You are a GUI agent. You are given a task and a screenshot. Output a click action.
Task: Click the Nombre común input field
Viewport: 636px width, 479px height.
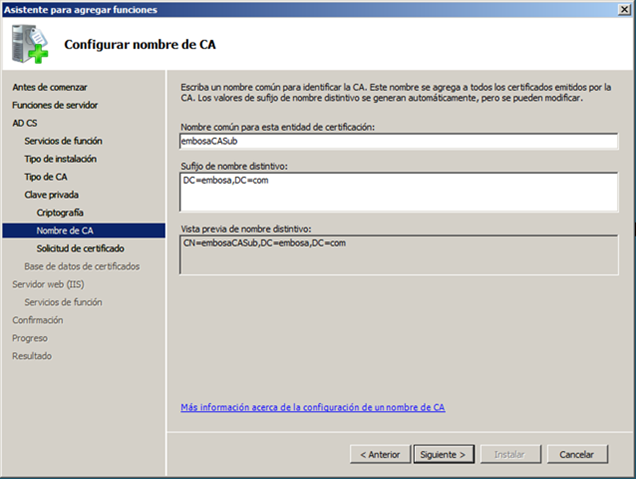(398, 141)
